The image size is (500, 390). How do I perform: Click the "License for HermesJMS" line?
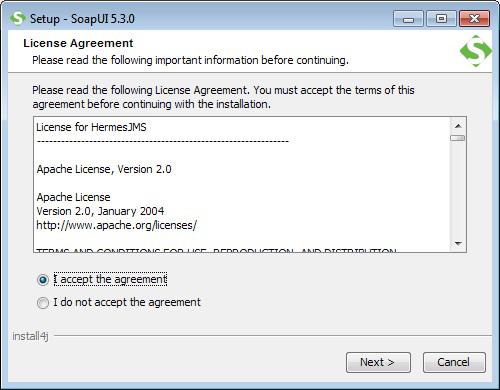click(x=91, y=127)
